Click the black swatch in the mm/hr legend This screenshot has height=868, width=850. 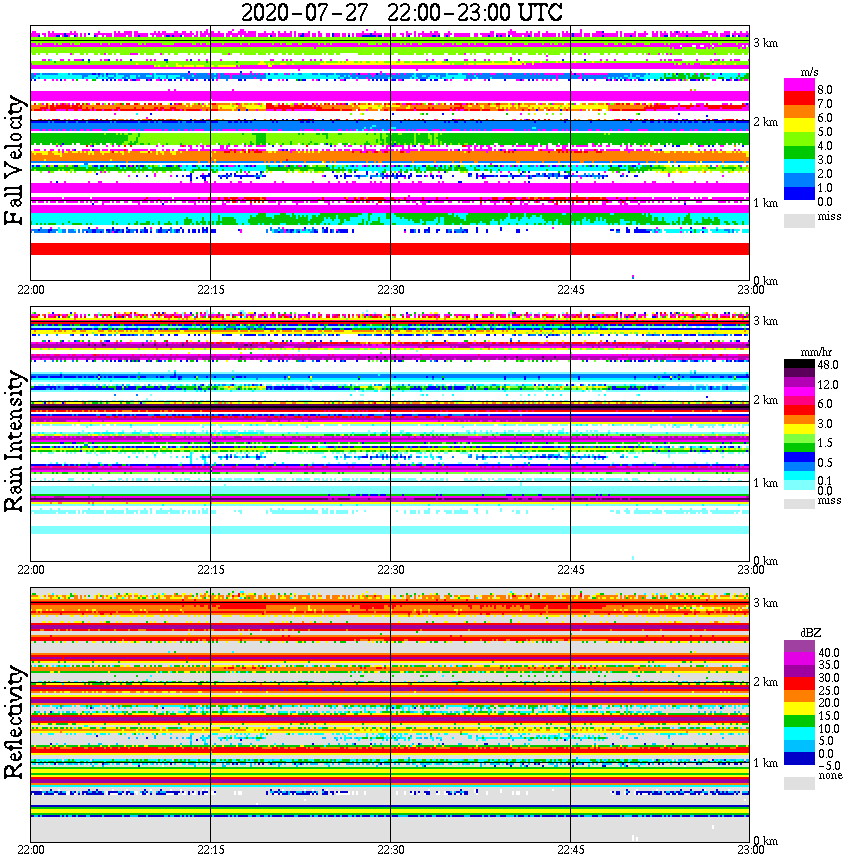(799, 364)
